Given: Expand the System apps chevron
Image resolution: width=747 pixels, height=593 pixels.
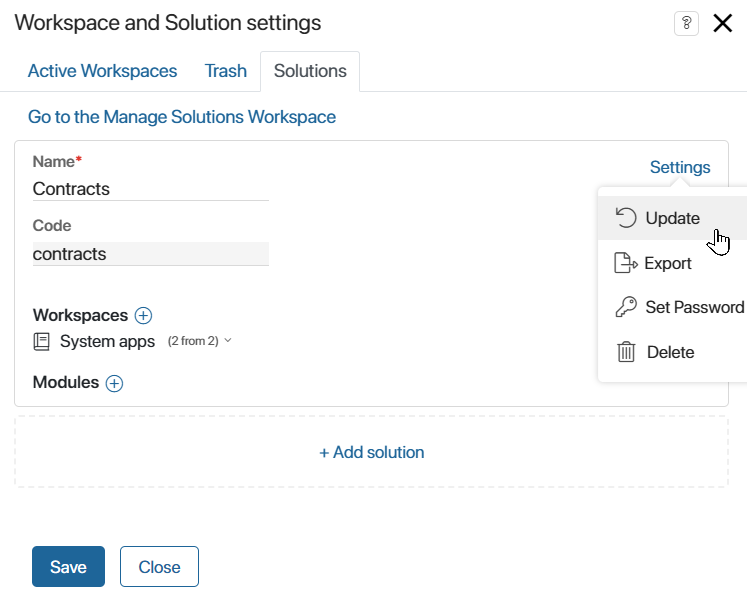Looking at the screenshot, I should click(228, 340).
